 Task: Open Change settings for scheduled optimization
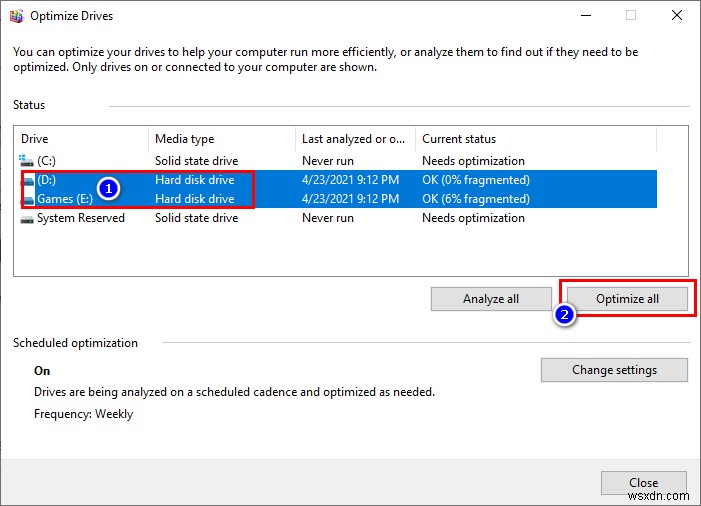614,370
